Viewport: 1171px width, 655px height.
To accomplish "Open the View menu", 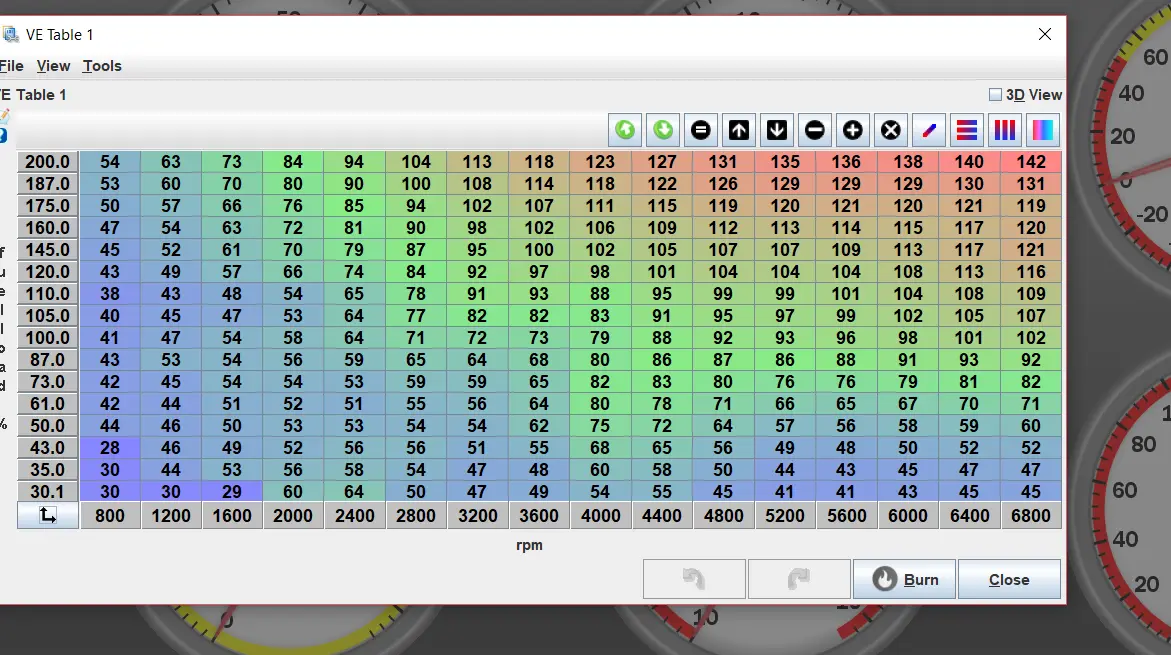I will (x=54, y=66).
